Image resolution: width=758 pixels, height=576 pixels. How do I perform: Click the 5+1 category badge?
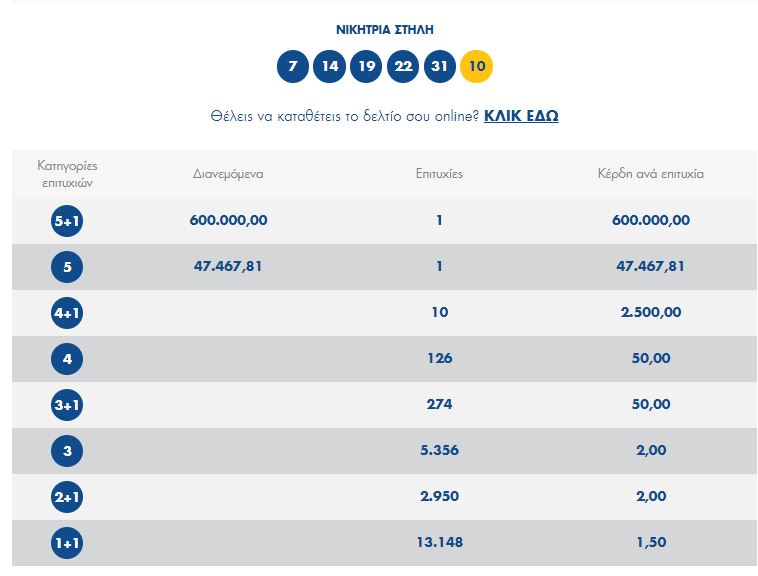tap(67, 221)
